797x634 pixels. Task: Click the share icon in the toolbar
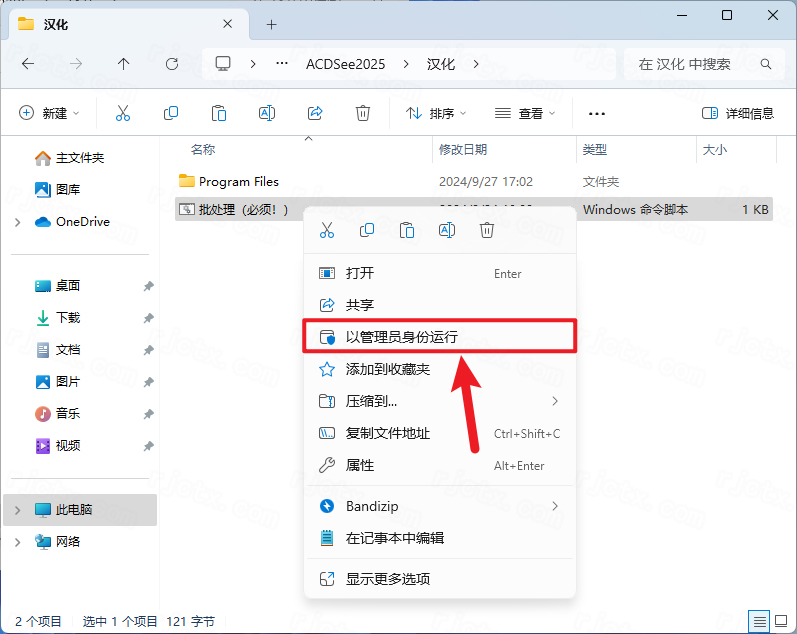(315, 114)
